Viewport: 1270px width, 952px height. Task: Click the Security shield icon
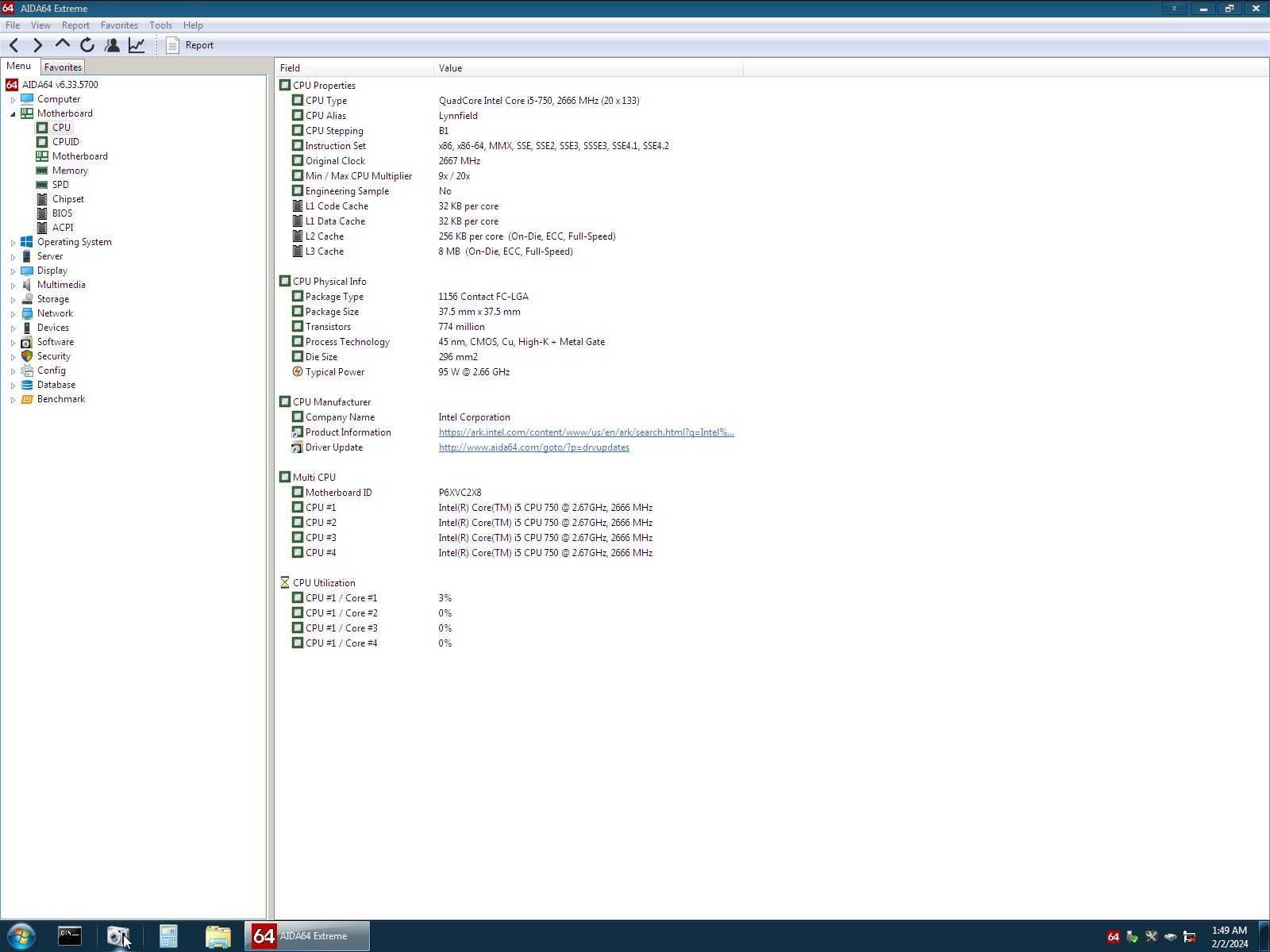[27, 356]
